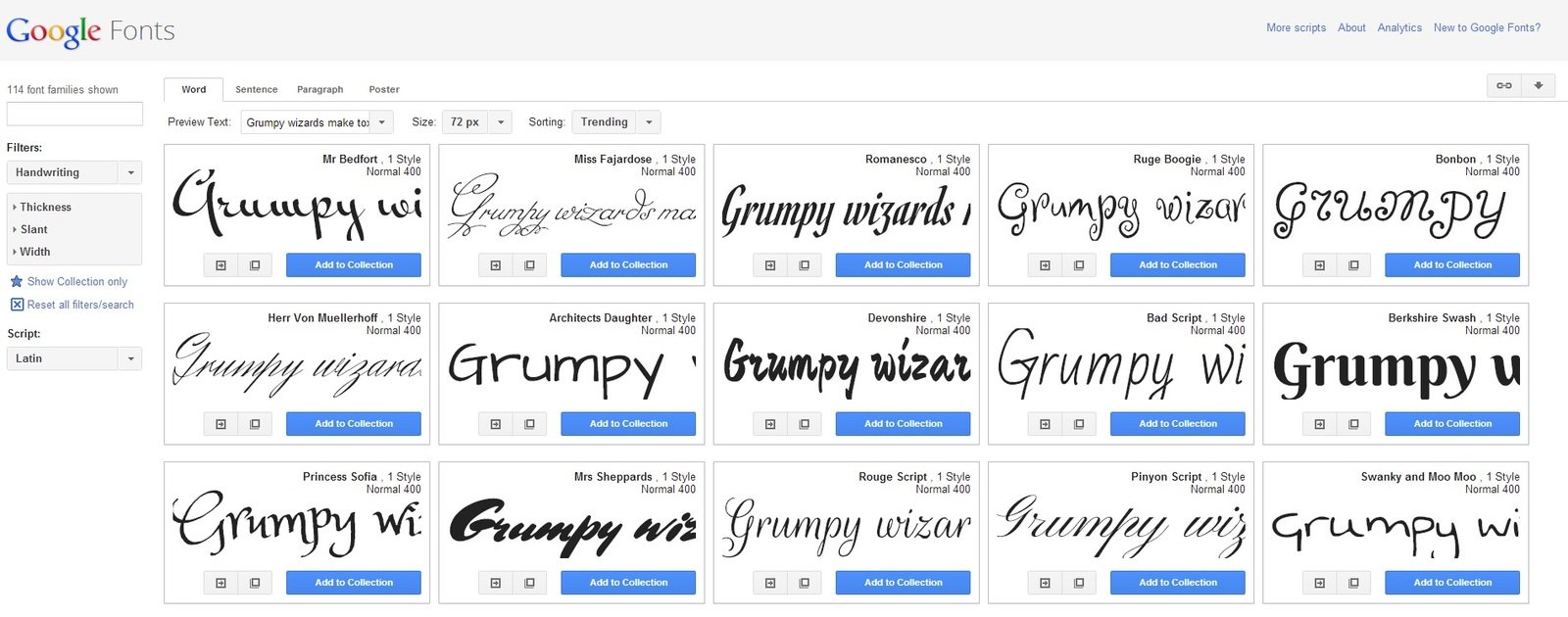Click Quick-use arrow icon for Devonshire
Viewport: 1568px width, 617px height.
(770, 424)
